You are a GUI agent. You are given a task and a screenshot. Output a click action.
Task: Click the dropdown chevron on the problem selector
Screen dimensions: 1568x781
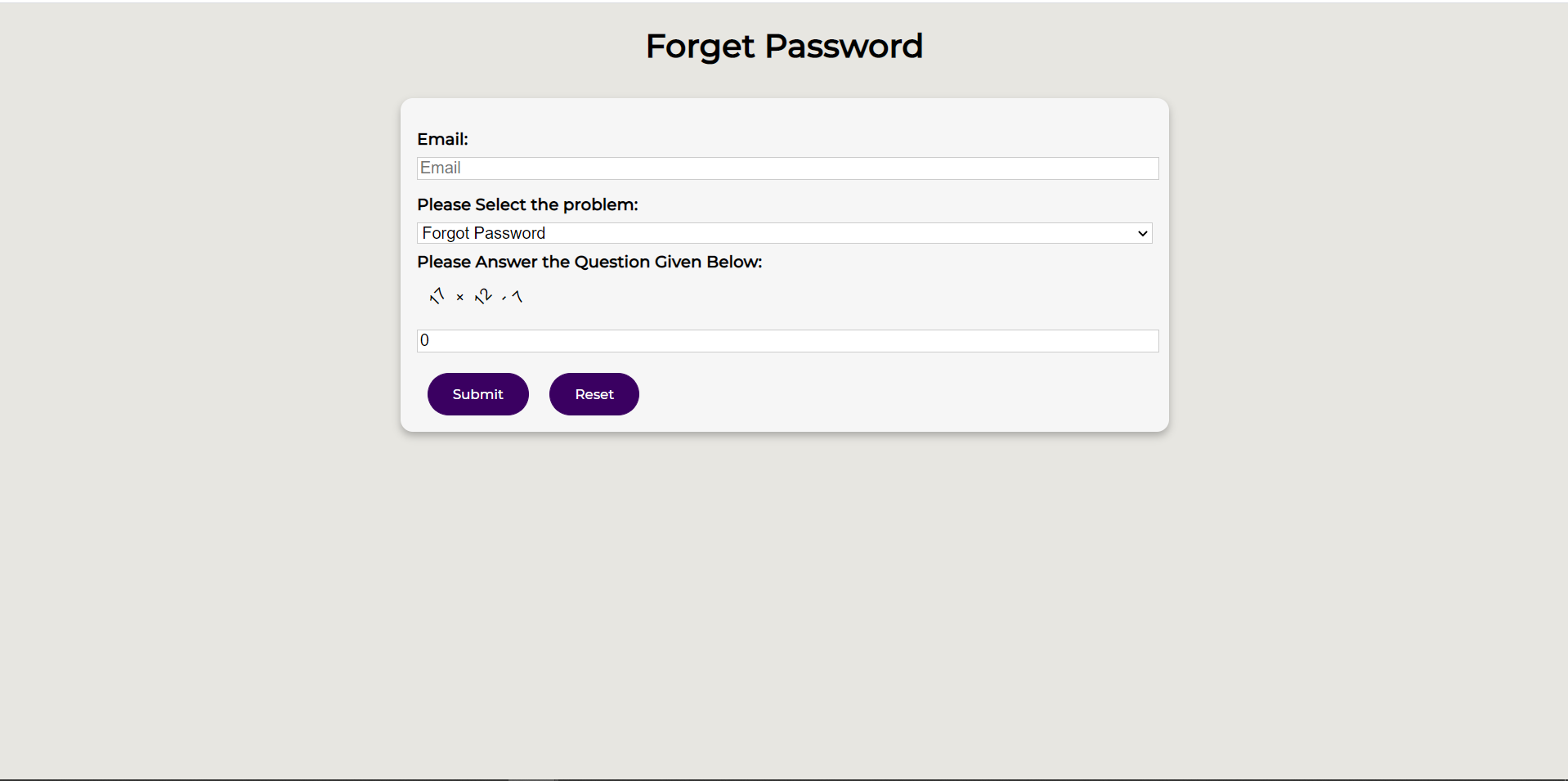click(1141, 233)
